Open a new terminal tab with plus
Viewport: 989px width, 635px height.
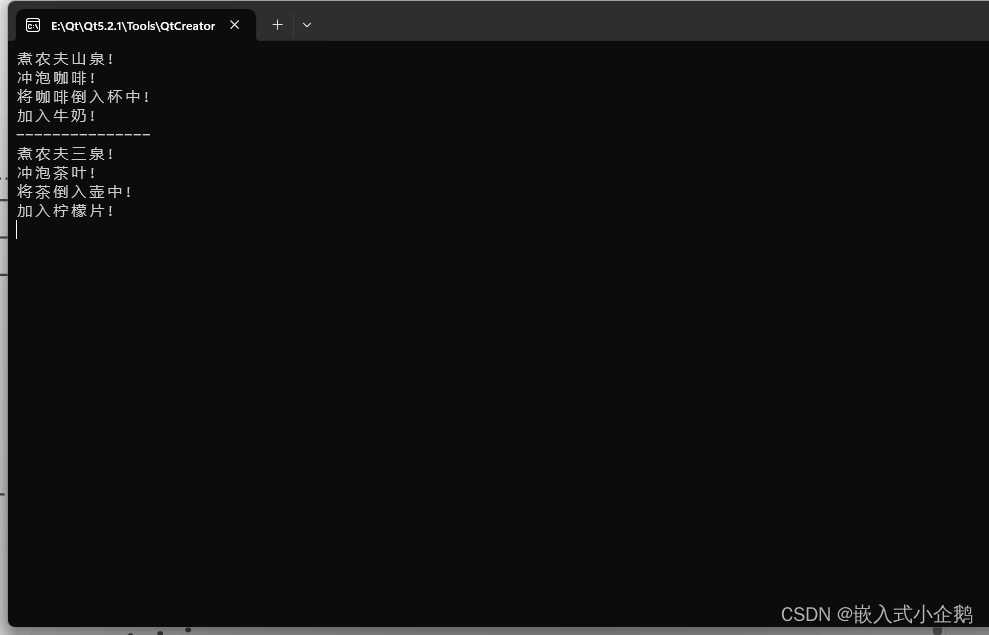click(278, 25)
